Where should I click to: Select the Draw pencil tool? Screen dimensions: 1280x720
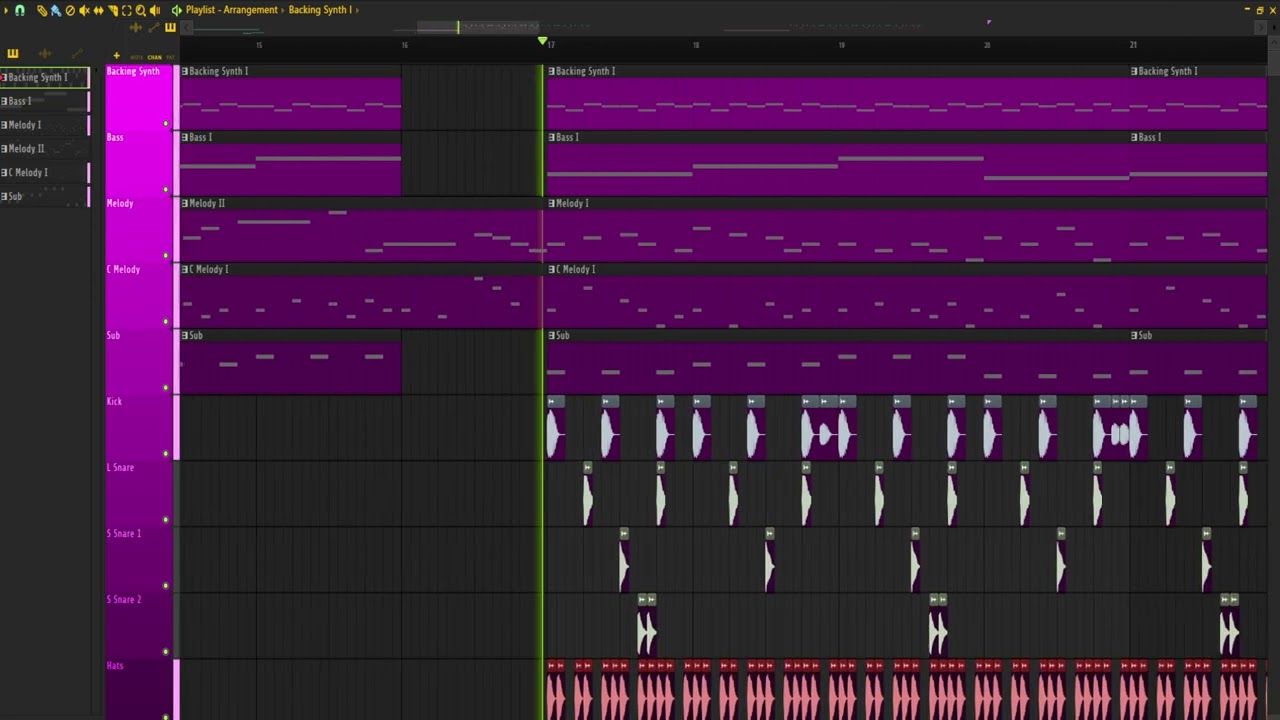tap(42, 10)
